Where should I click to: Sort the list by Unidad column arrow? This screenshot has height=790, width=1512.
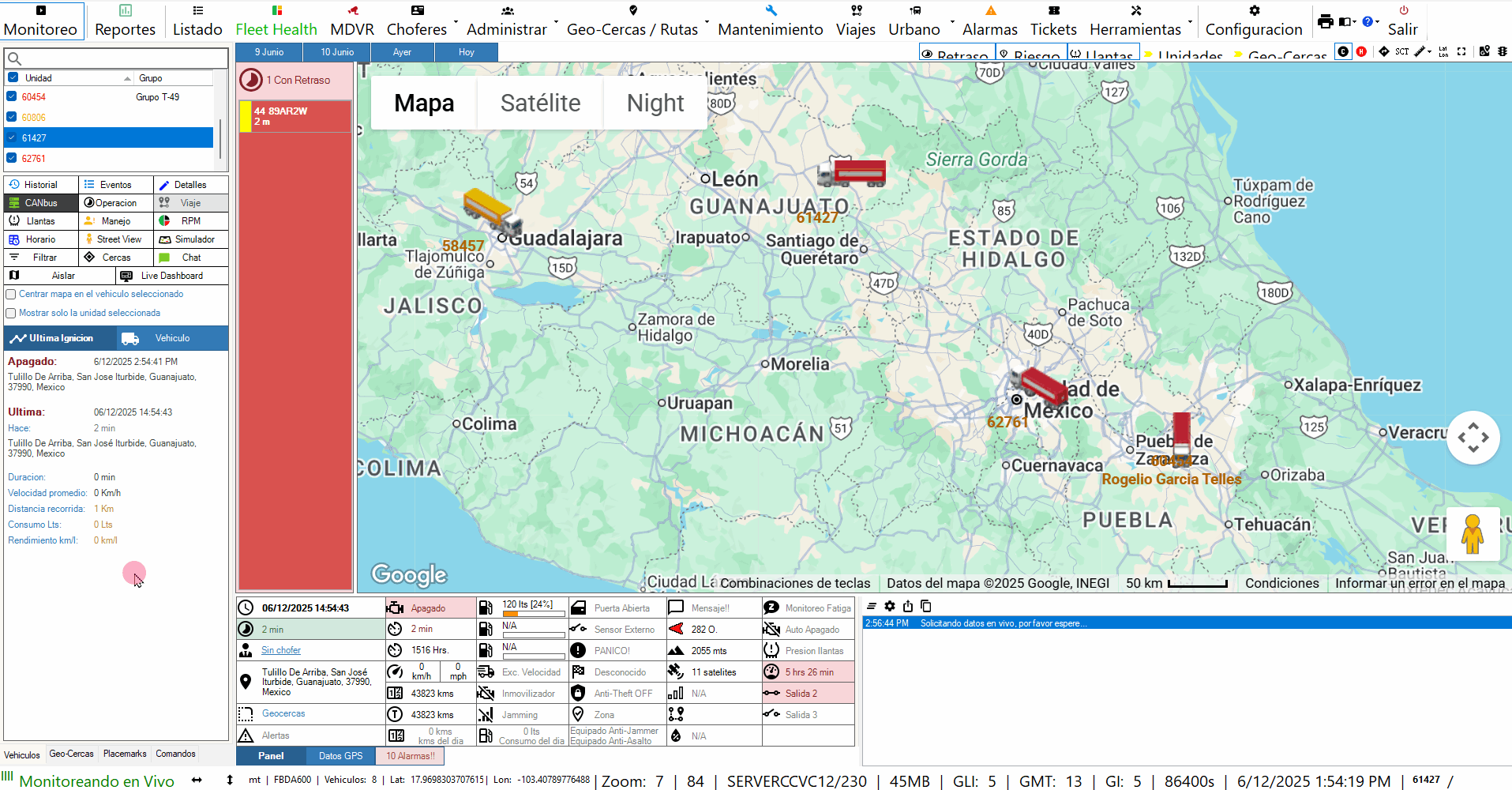coord(127,78)
